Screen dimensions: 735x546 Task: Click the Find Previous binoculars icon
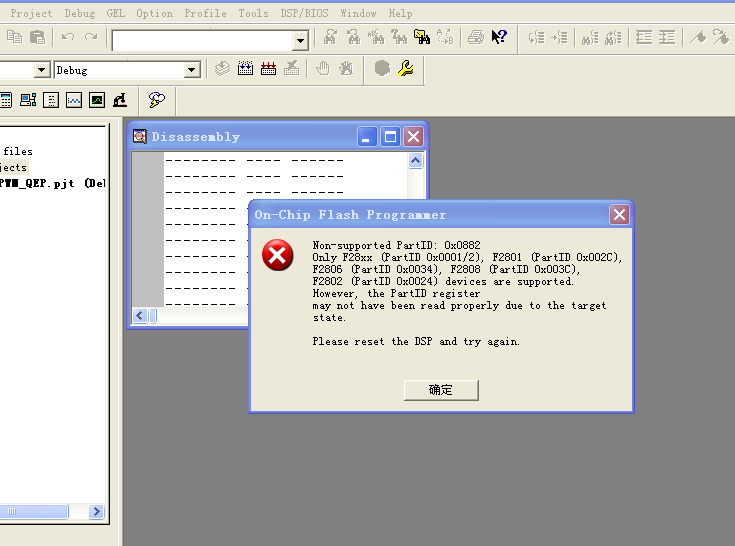[353, 37]
